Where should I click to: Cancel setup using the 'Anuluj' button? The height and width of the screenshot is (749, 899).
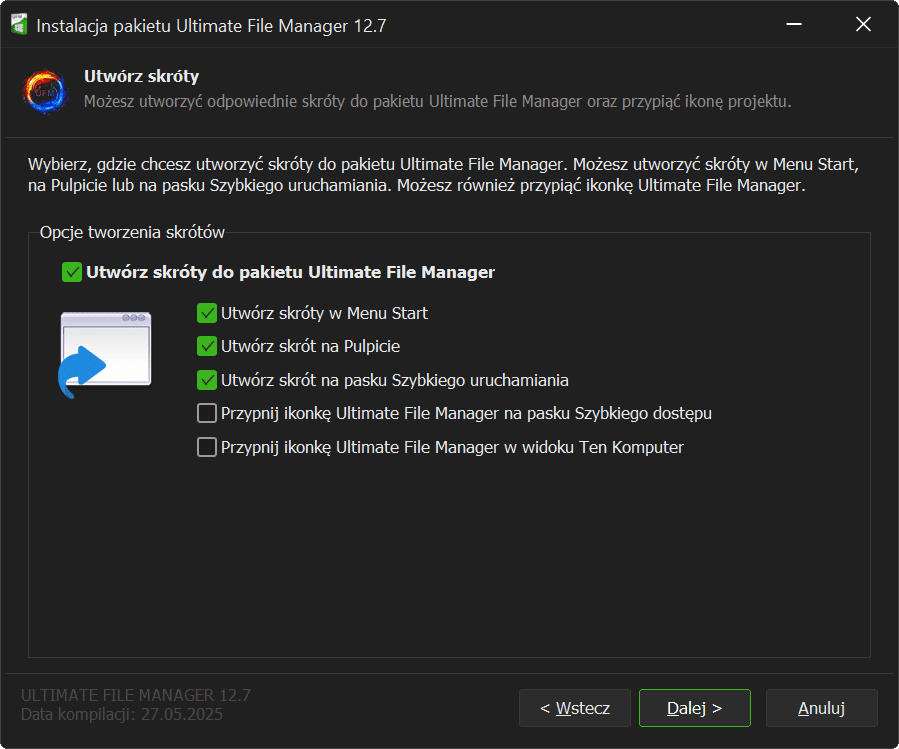tap(821, 708)
